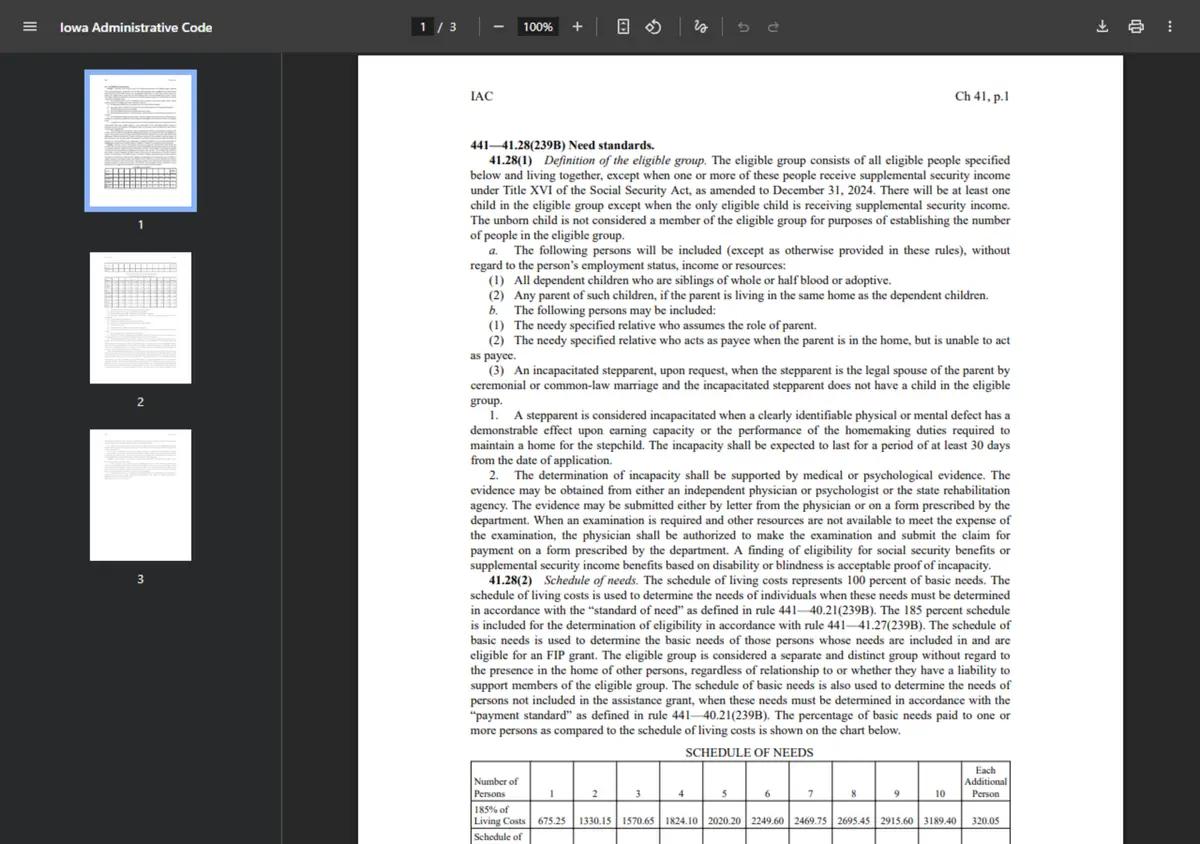Click the '10' persons column header
This screenshot has width=1200, height=844.
(940, 794)
